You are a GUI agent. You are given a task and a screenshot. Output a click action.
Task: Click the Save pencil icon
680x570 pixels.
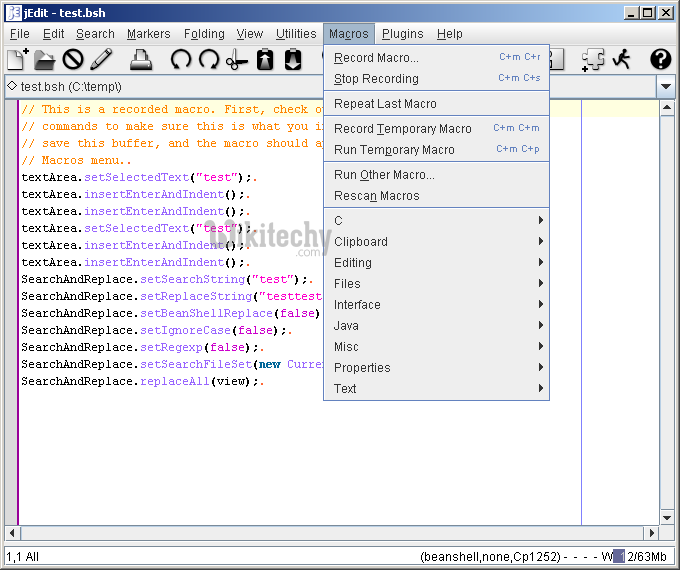point(101,59)
